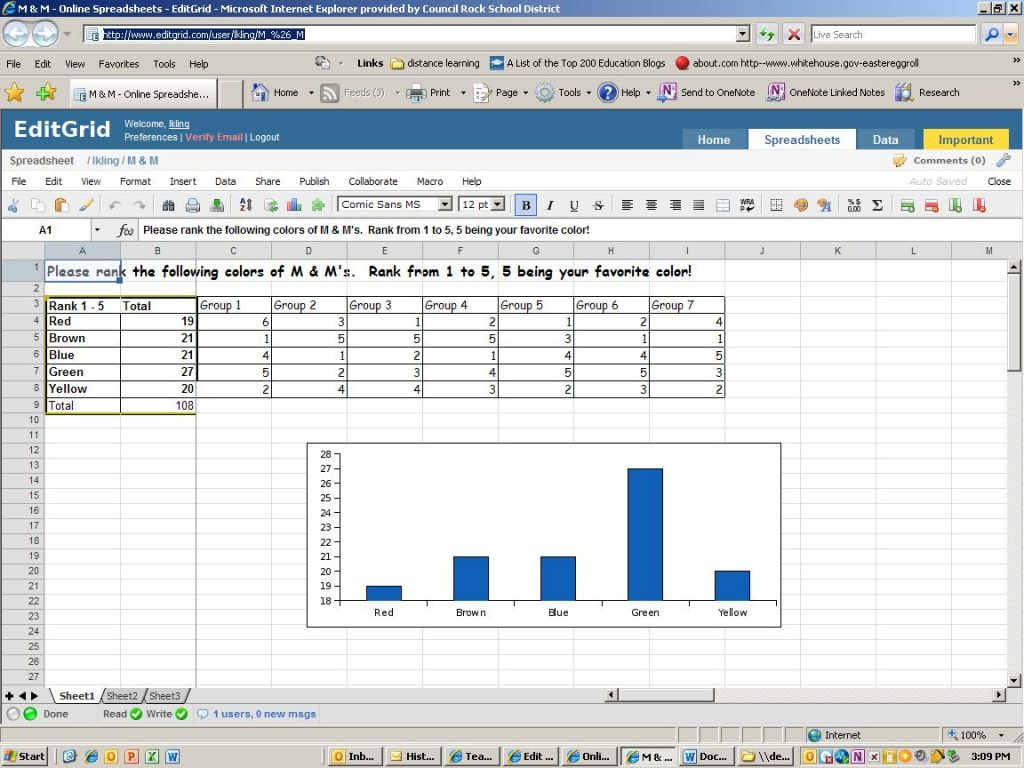The width and height of the screenshot is (1024, 768).
Task: Toggle Italic formatting button
Action: pyautogui.click(x=549, y=205)
